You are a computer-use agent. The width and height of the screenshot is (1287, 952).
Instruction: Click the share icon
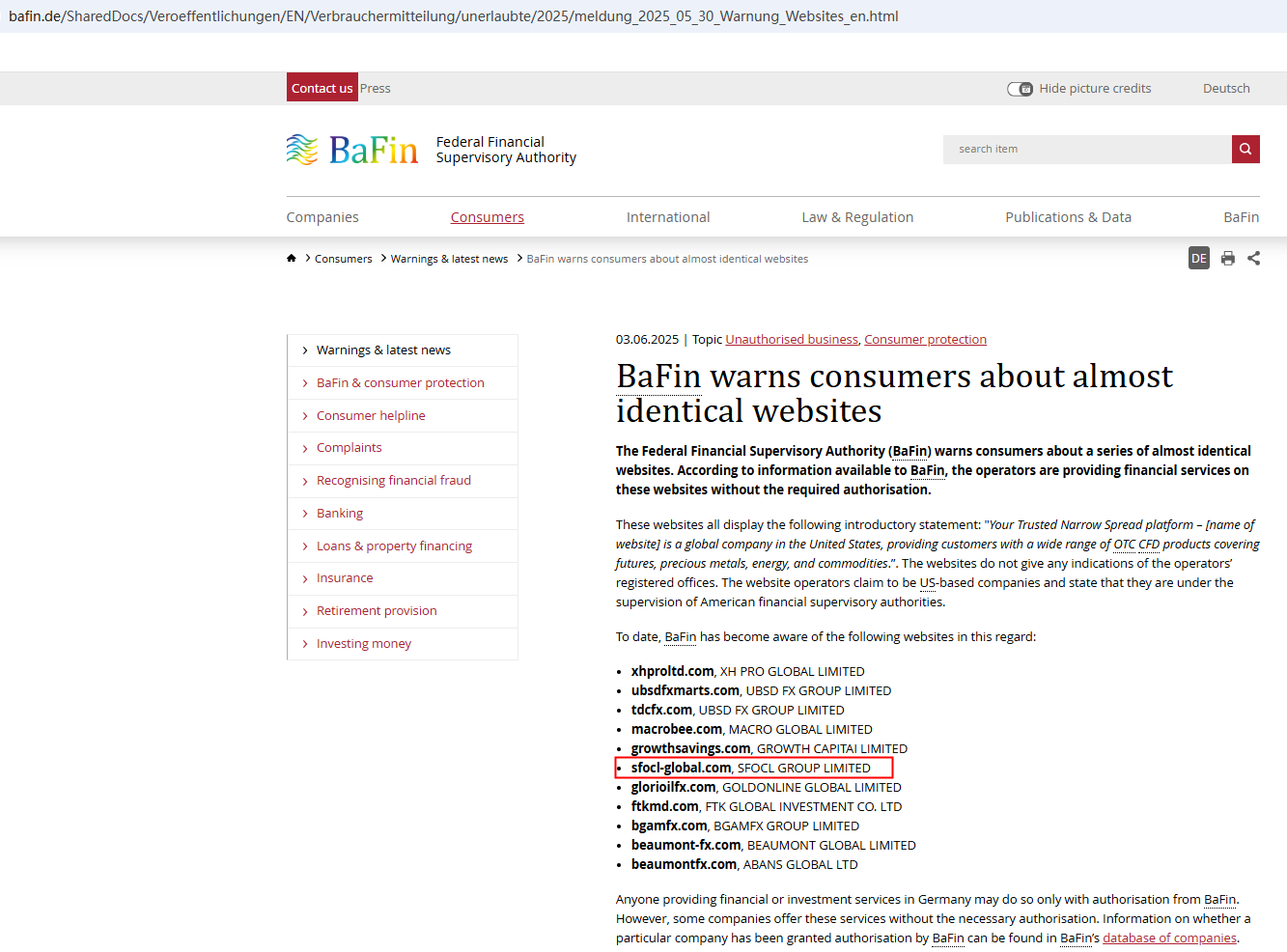coord(1253,258)
